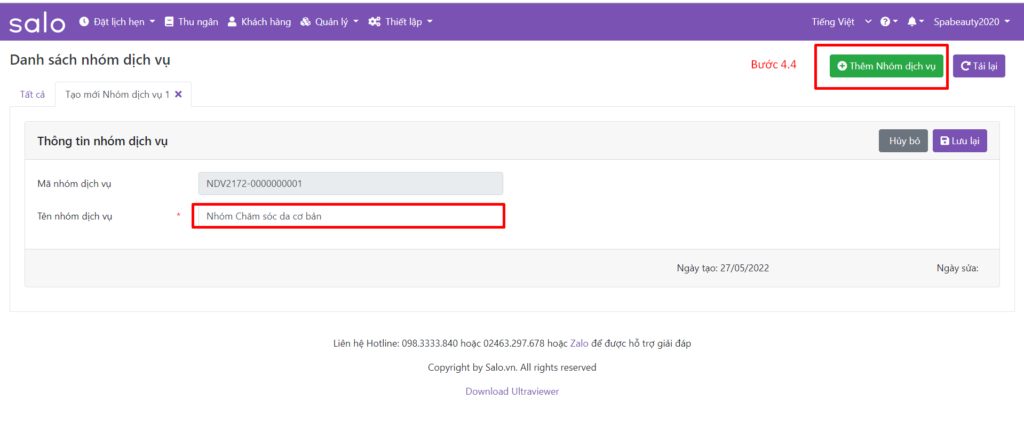Expand the Quản lý menu

click(x=329, y=22)
